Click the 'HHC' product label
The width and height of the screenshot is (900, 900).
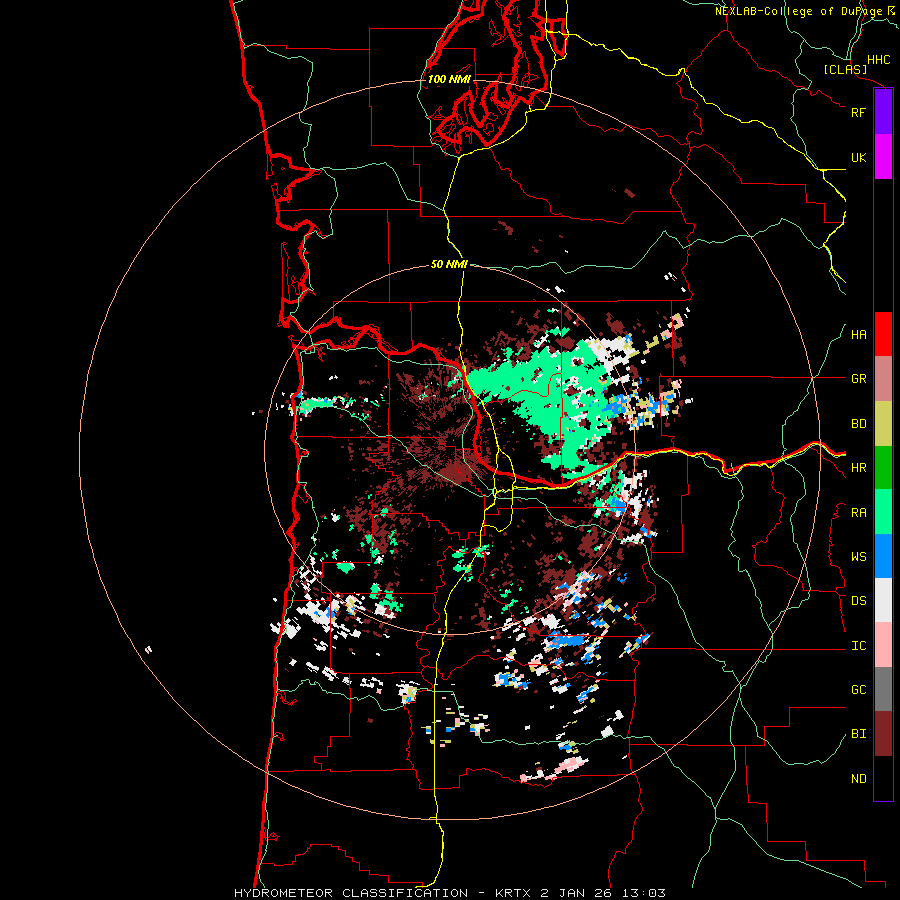coord(878,60)
